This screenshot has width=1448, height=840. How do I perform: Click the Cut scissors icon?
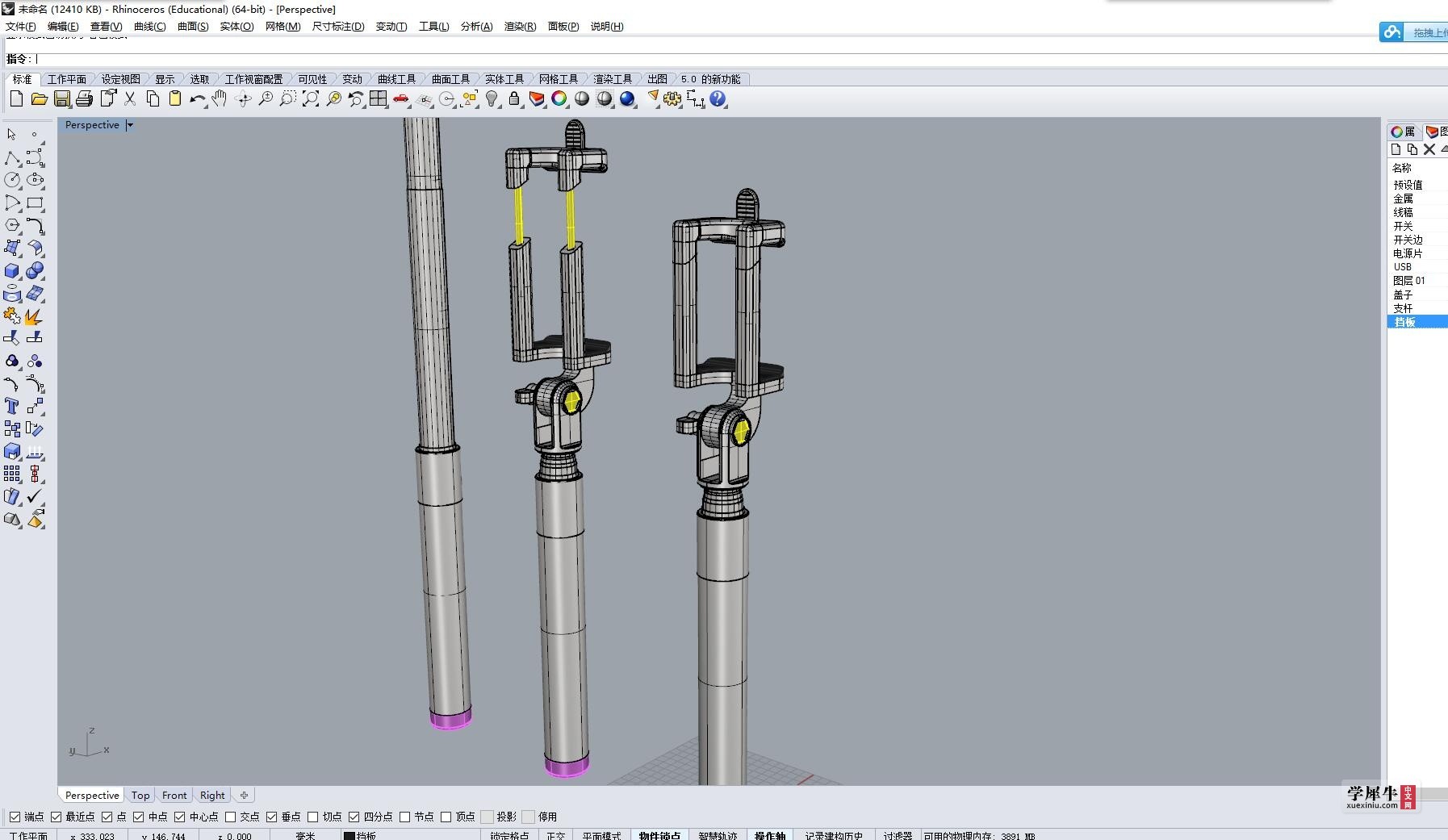(x=129, y=99)
